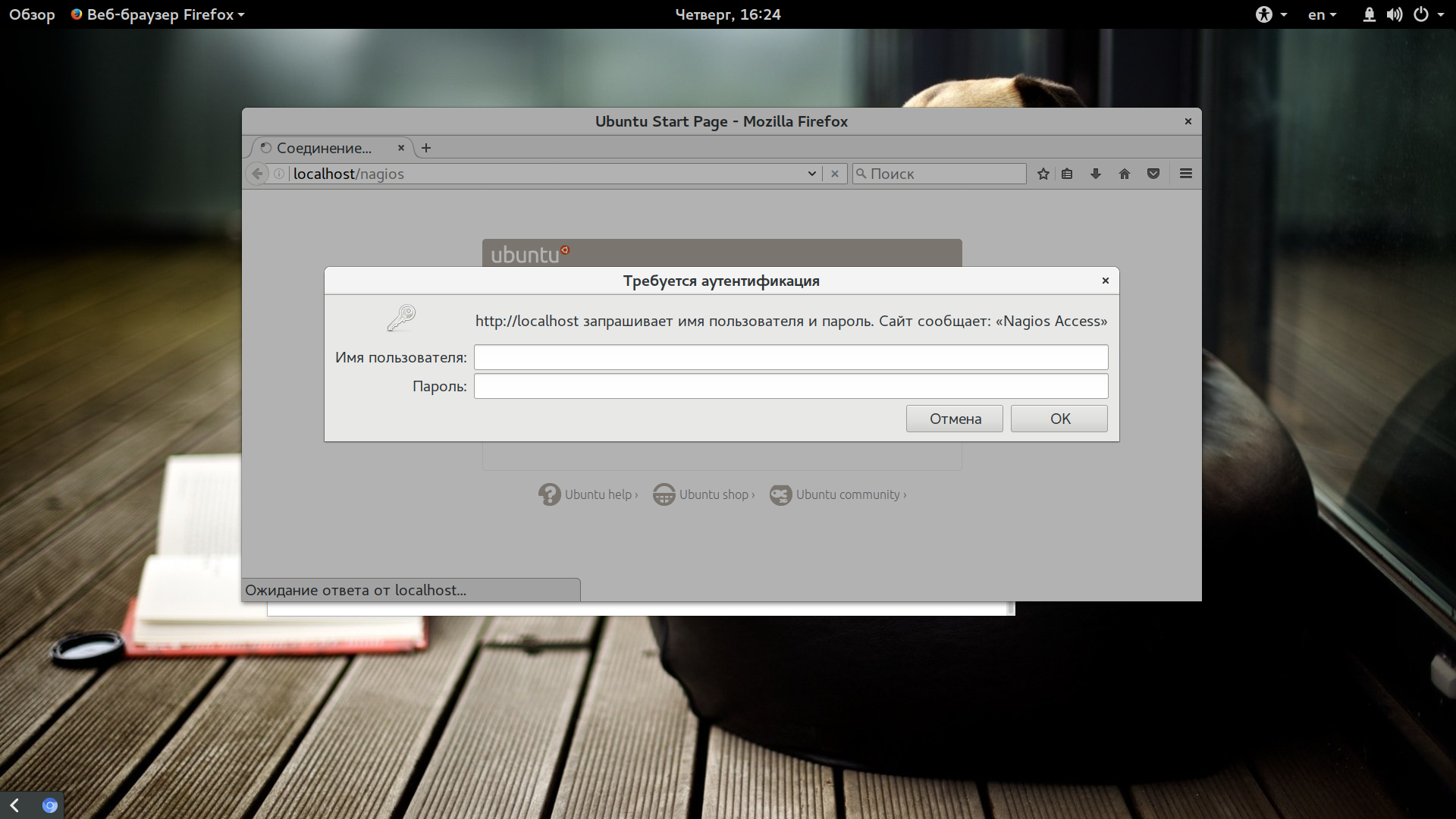
Task: Go to Firefox home page icon
Action: [1125, 174]
